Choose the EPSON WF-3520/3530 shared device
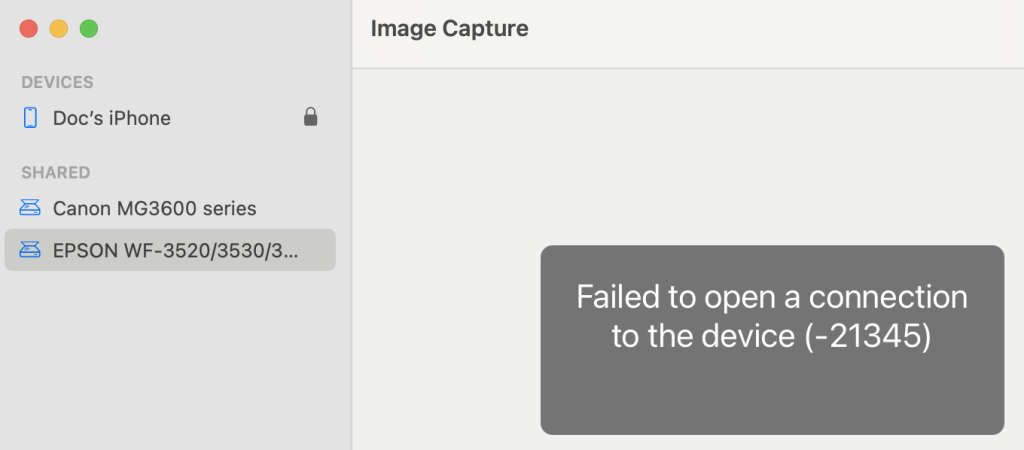Viewport: 1024px width, 450px height. point(175,250)
